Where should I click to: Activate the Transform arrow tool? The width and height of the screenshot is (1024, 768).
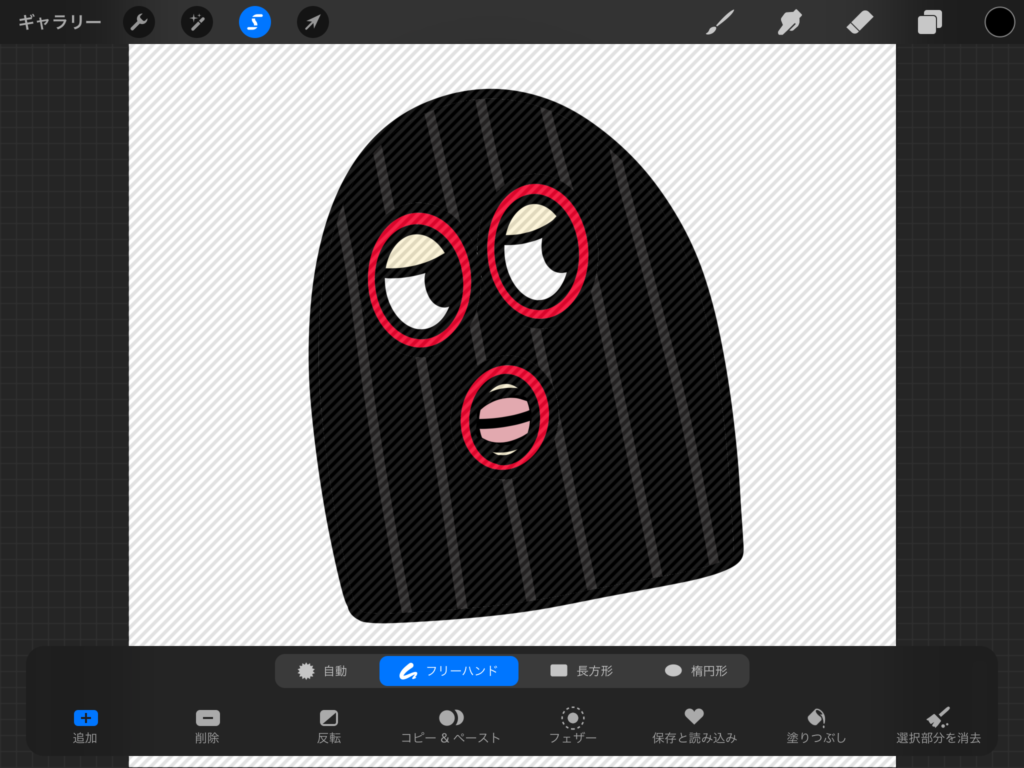(313, 22)
